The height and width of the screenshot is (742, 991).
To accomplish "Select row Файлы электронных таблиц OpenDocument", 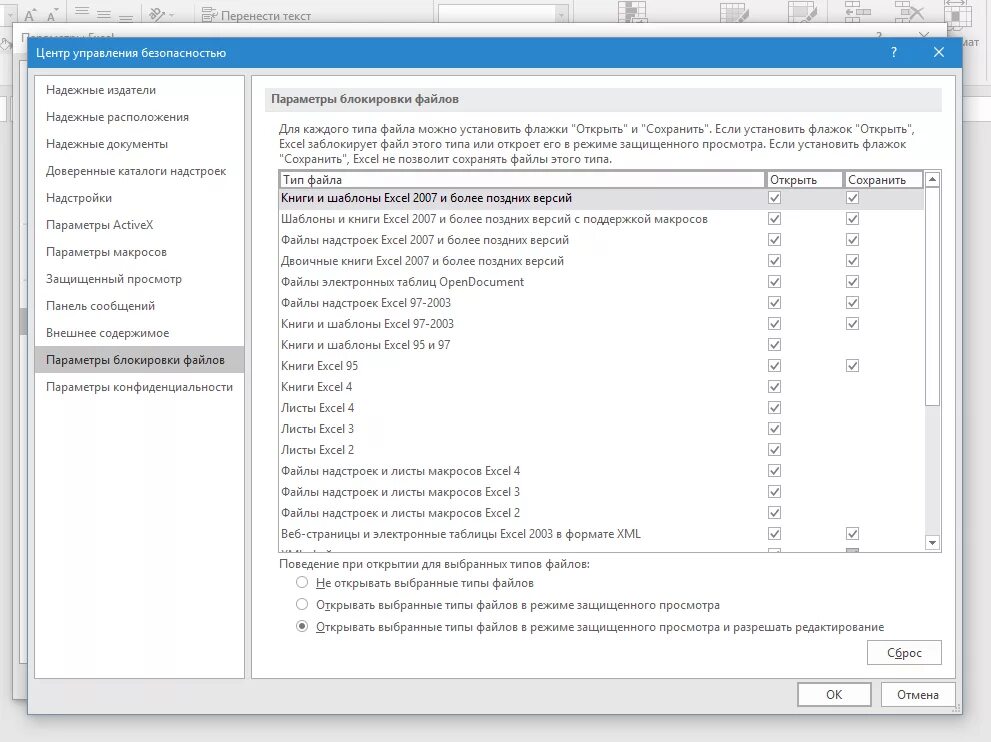I will point(602,281).
